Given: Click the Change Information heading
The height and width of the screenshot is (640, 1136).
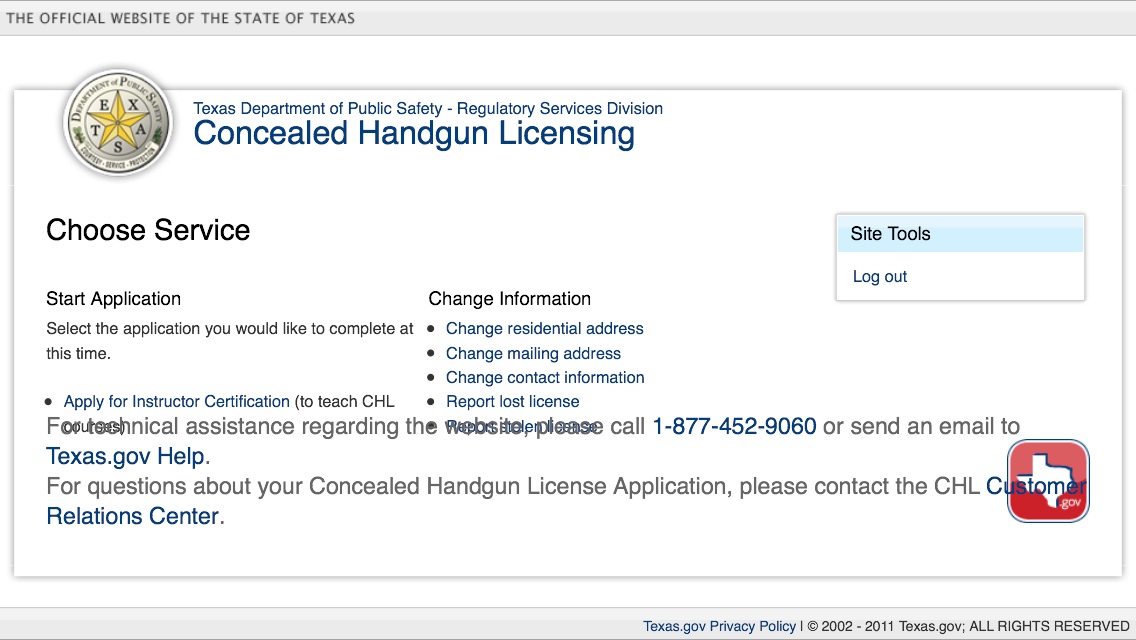Looking at the screenshot, I should [x=509, y=299].
